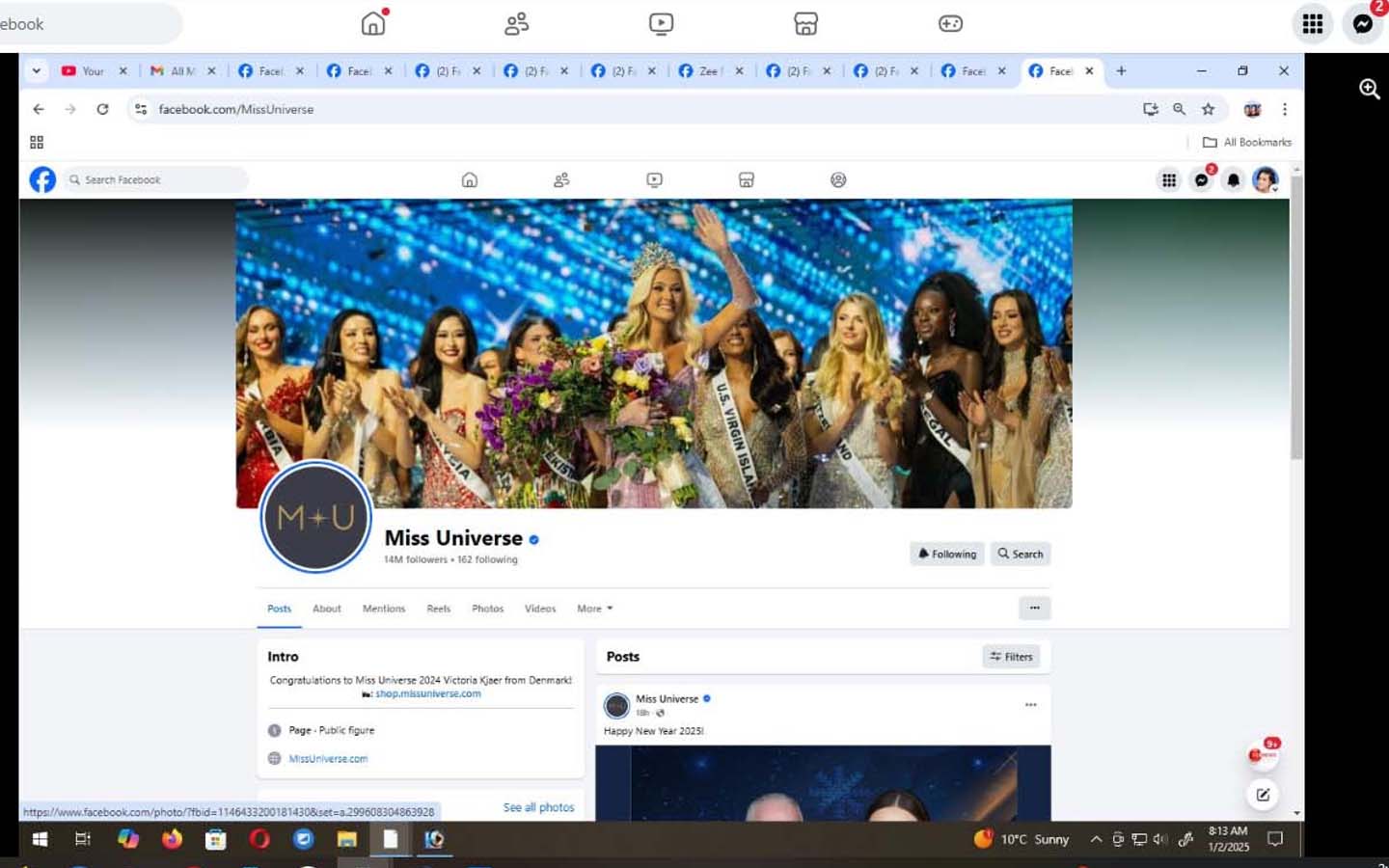Image resolution: width=1389 pixels, height=868 pixels.
Task: Open the inner Facebook Video icon
Action: coord(654,179)
